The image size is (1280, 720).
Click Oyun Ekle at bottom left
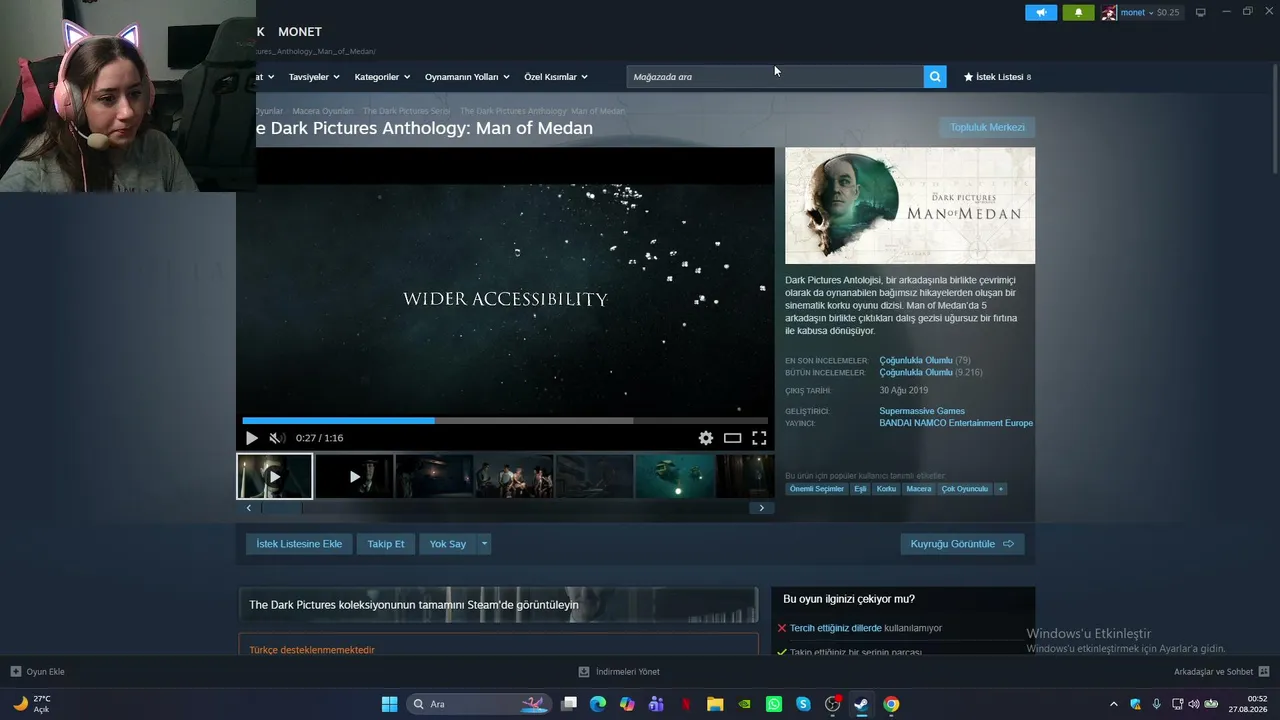[38, 672]
